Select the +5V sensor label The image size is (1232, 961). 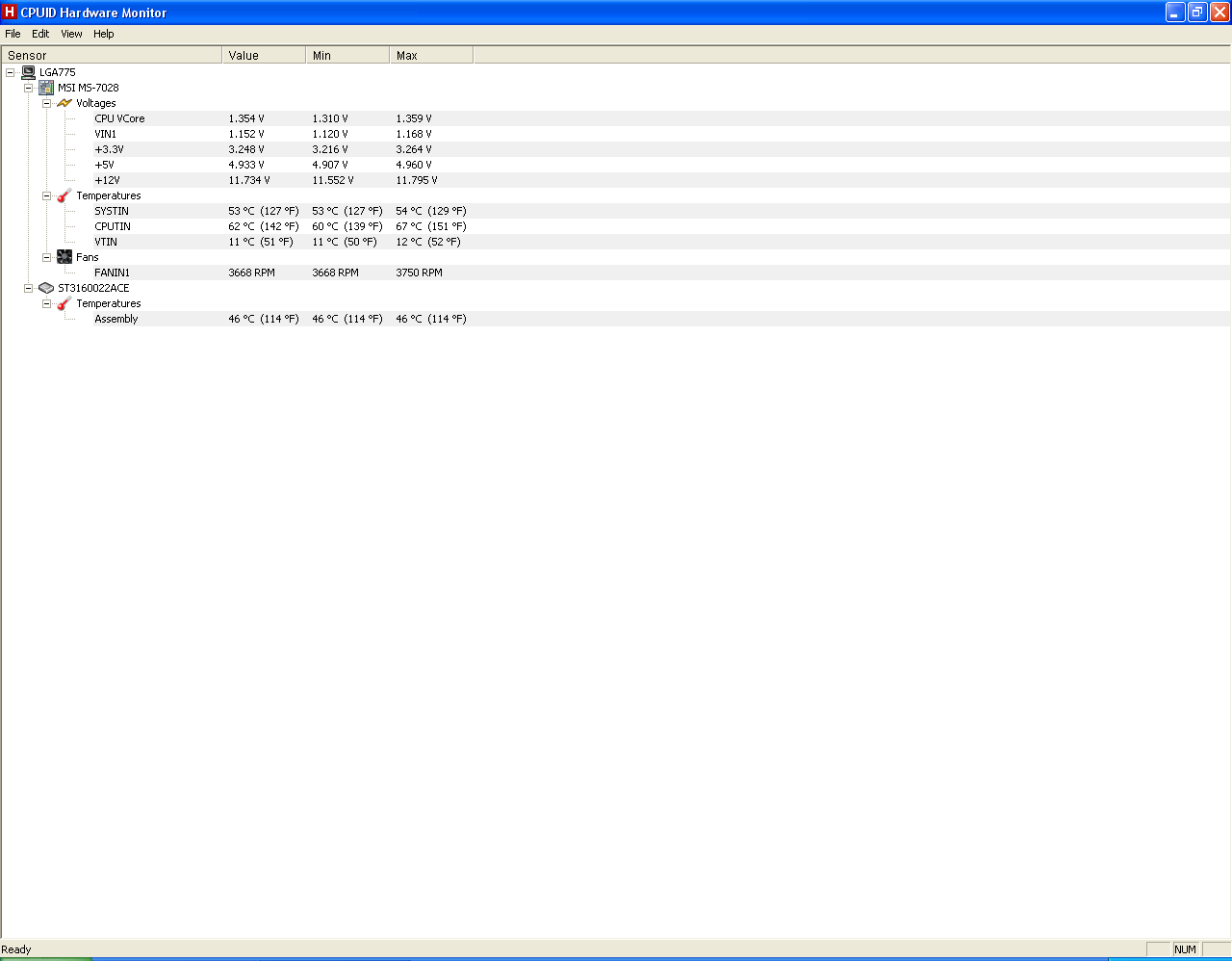click(104, 165)
